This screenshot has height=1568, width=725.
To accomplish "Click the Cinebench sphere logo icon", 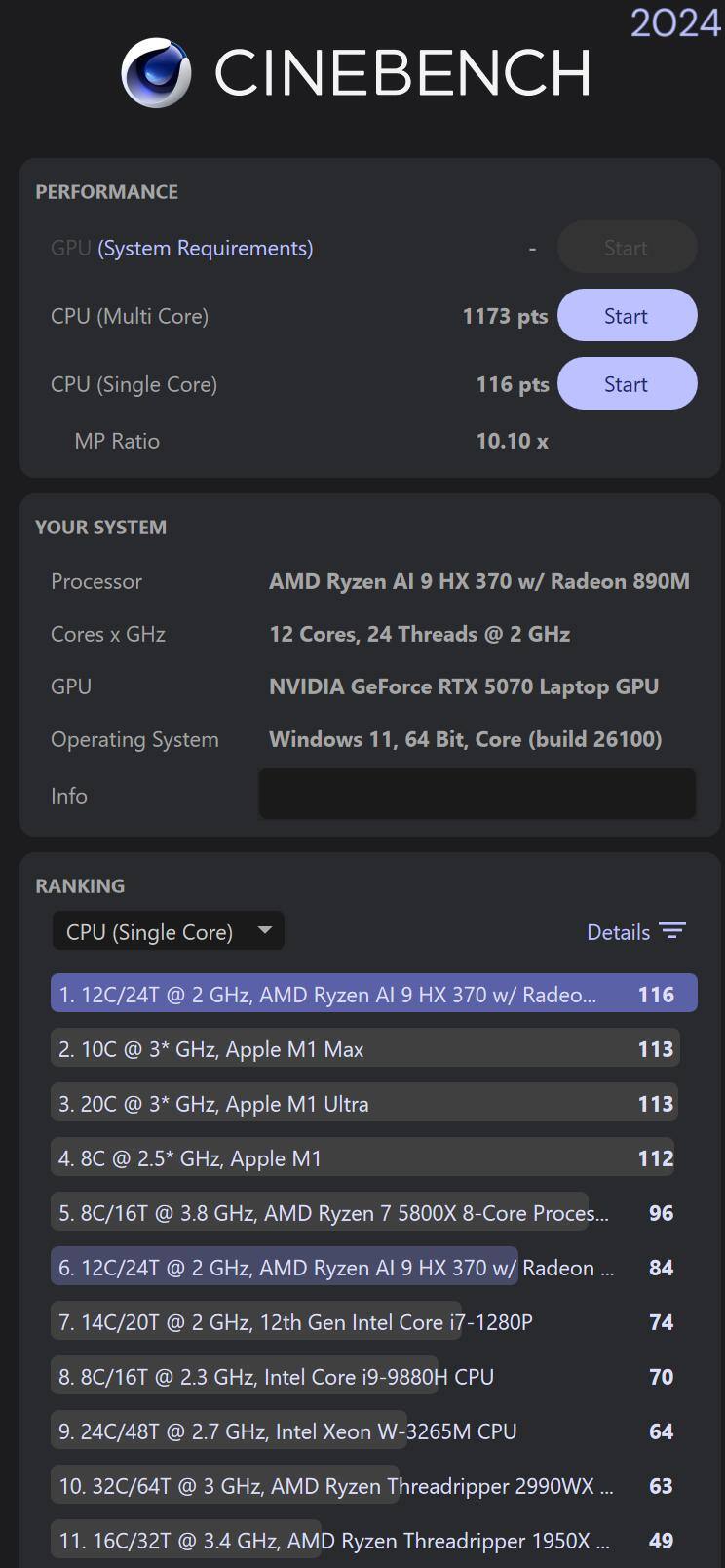I will pyautogui.click(x=156, y=73).
